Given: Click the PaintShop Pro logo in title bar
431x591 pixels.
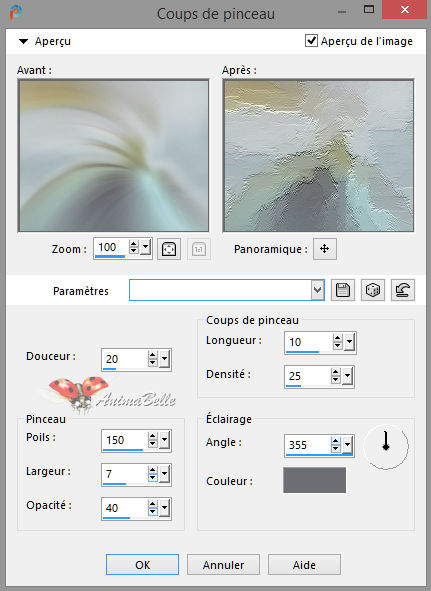Looking at the screenshot, I should (15, 13).
